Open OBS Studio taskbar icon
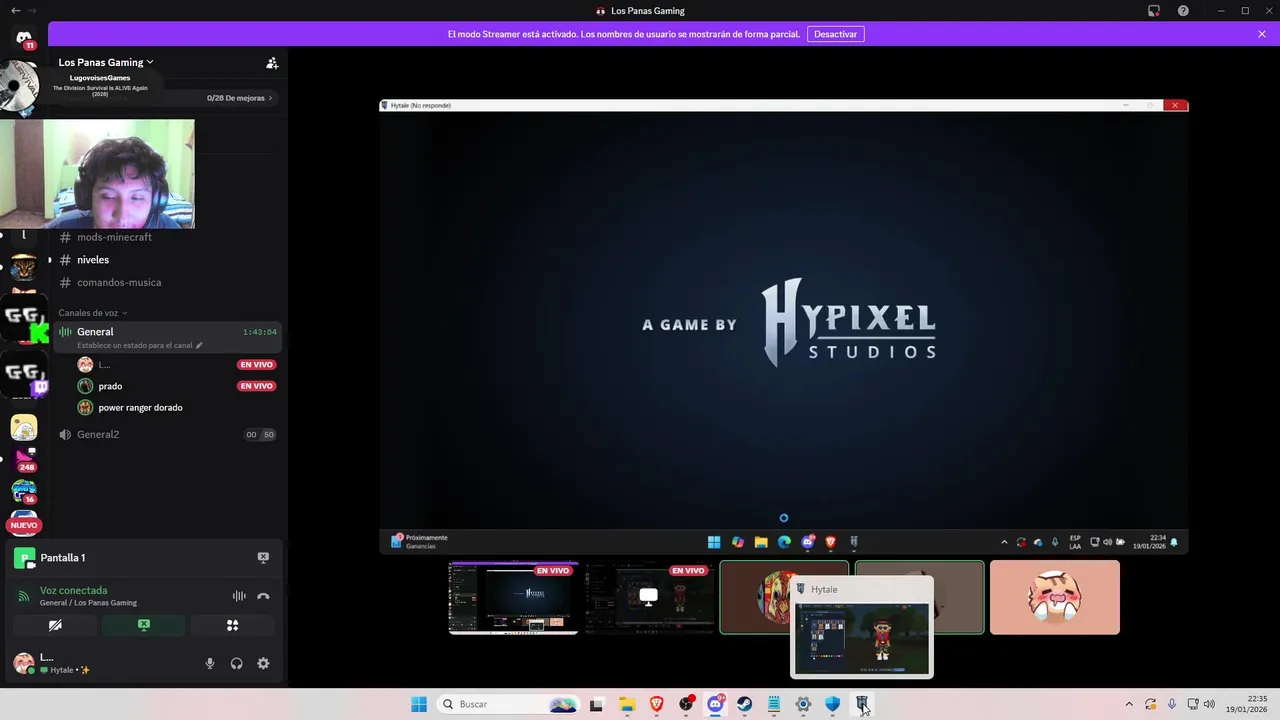This screenshot has width=1280, height=720. 686,704
